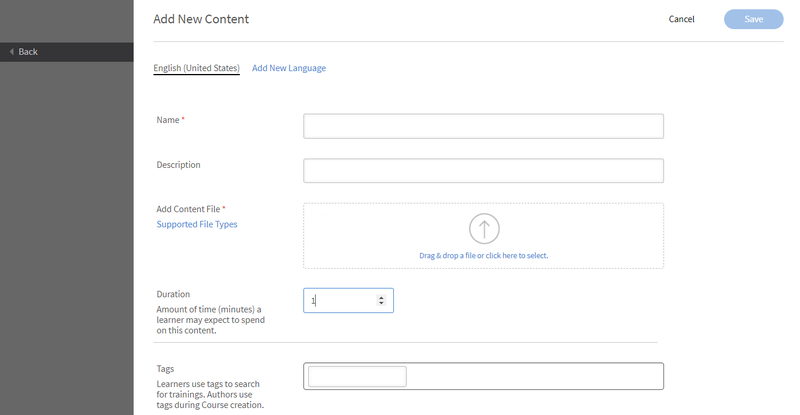Click 'Drag & drop a file or click here' text

[x=484, y=255]
